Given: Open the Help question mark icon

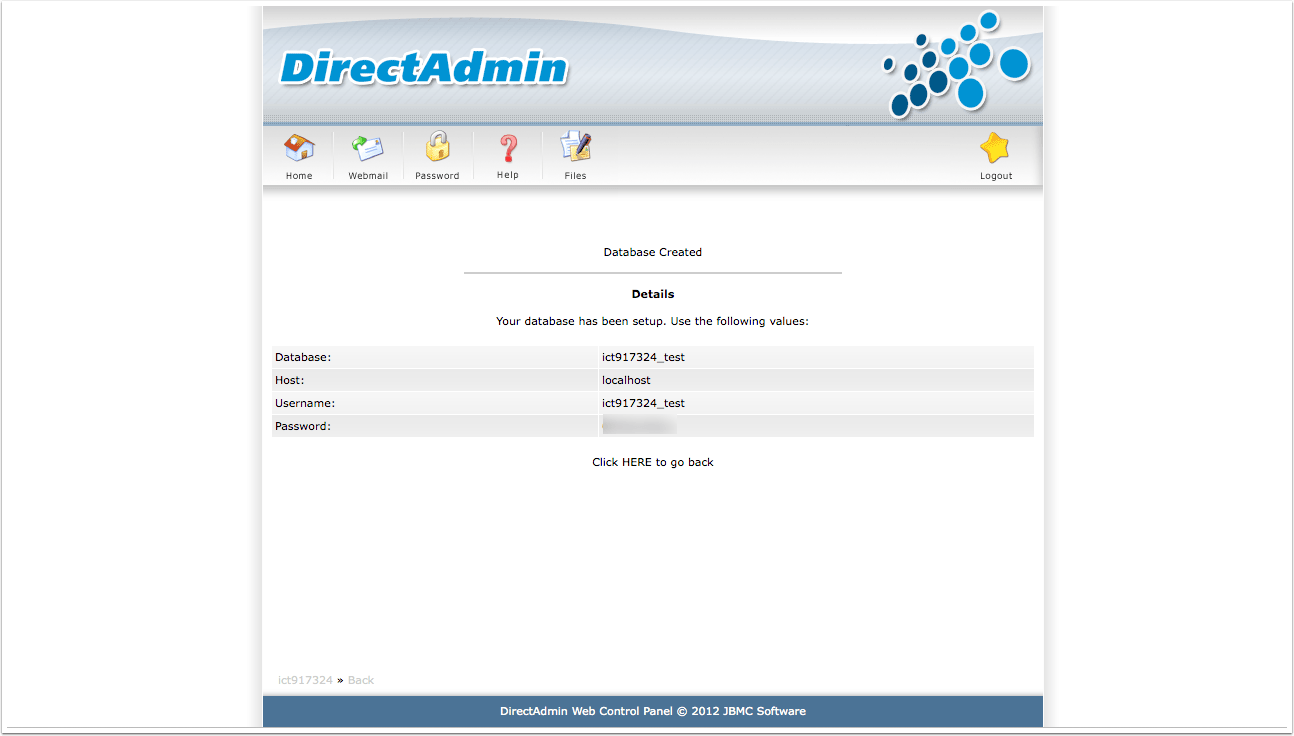Looking at the screenshot, I should (x=508, y=149).
